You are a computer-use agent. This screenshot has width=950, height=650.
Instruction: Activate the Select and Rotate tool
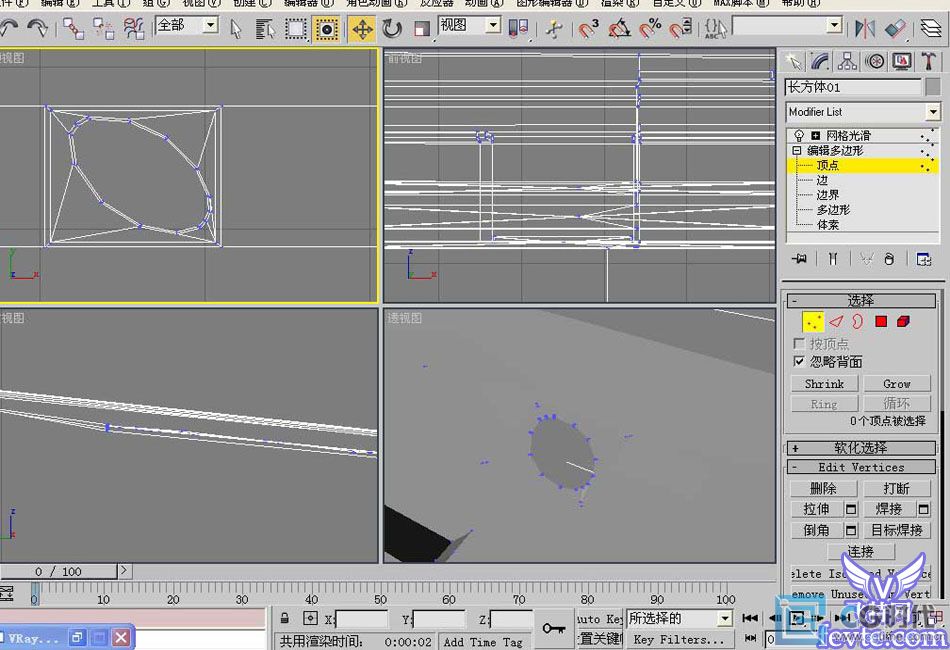pos(392,28)
